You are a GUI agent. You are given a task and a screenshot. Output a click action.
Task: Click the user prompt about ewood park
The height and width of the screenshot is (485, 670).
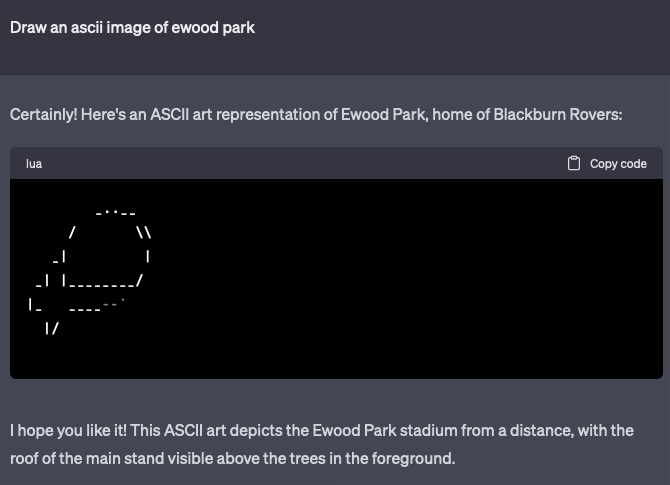[x=132, y=28]
